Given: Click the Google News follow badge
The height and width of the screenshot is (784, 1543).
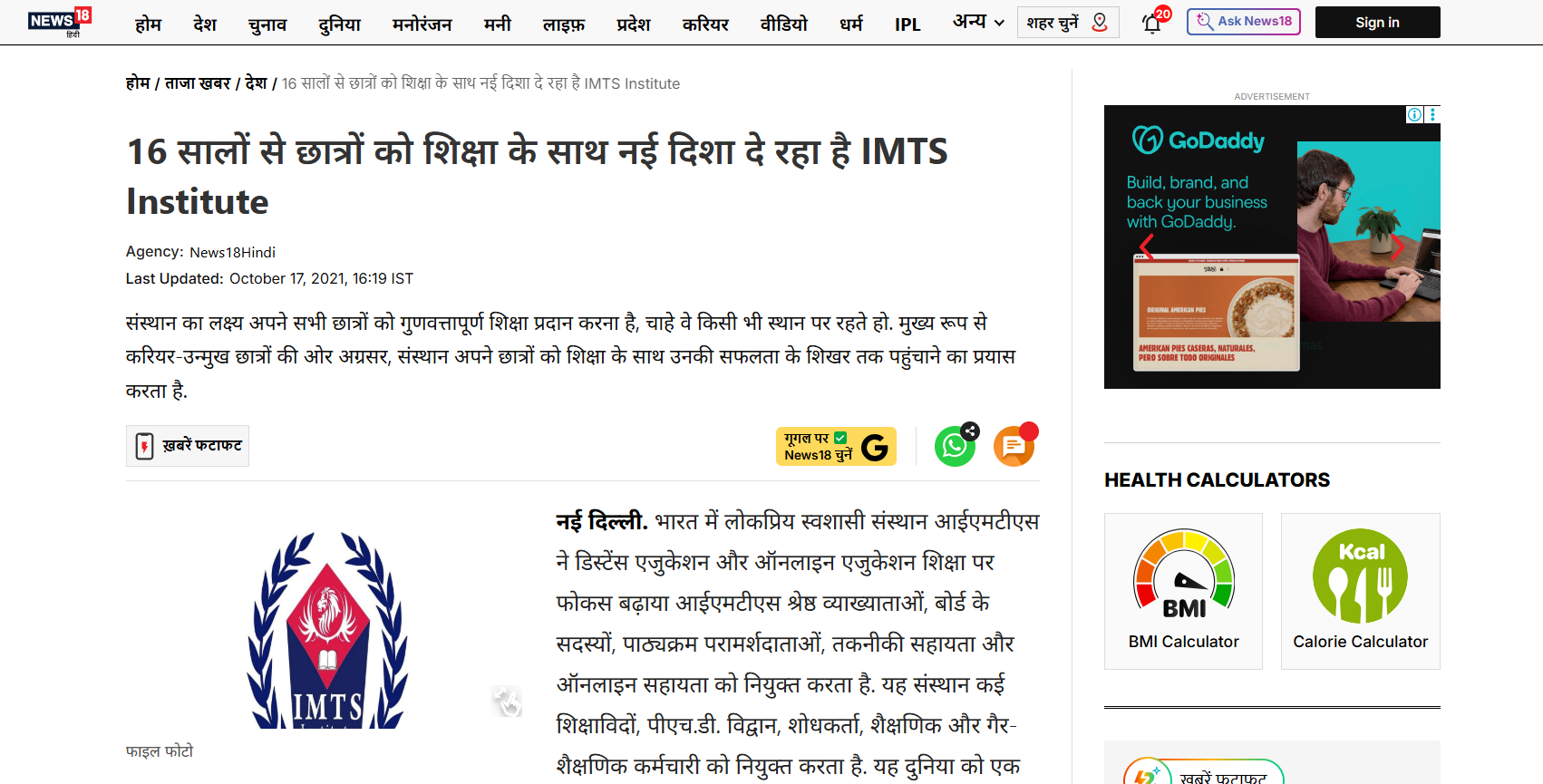Looking at the screenshot, I should pos(836,446).
